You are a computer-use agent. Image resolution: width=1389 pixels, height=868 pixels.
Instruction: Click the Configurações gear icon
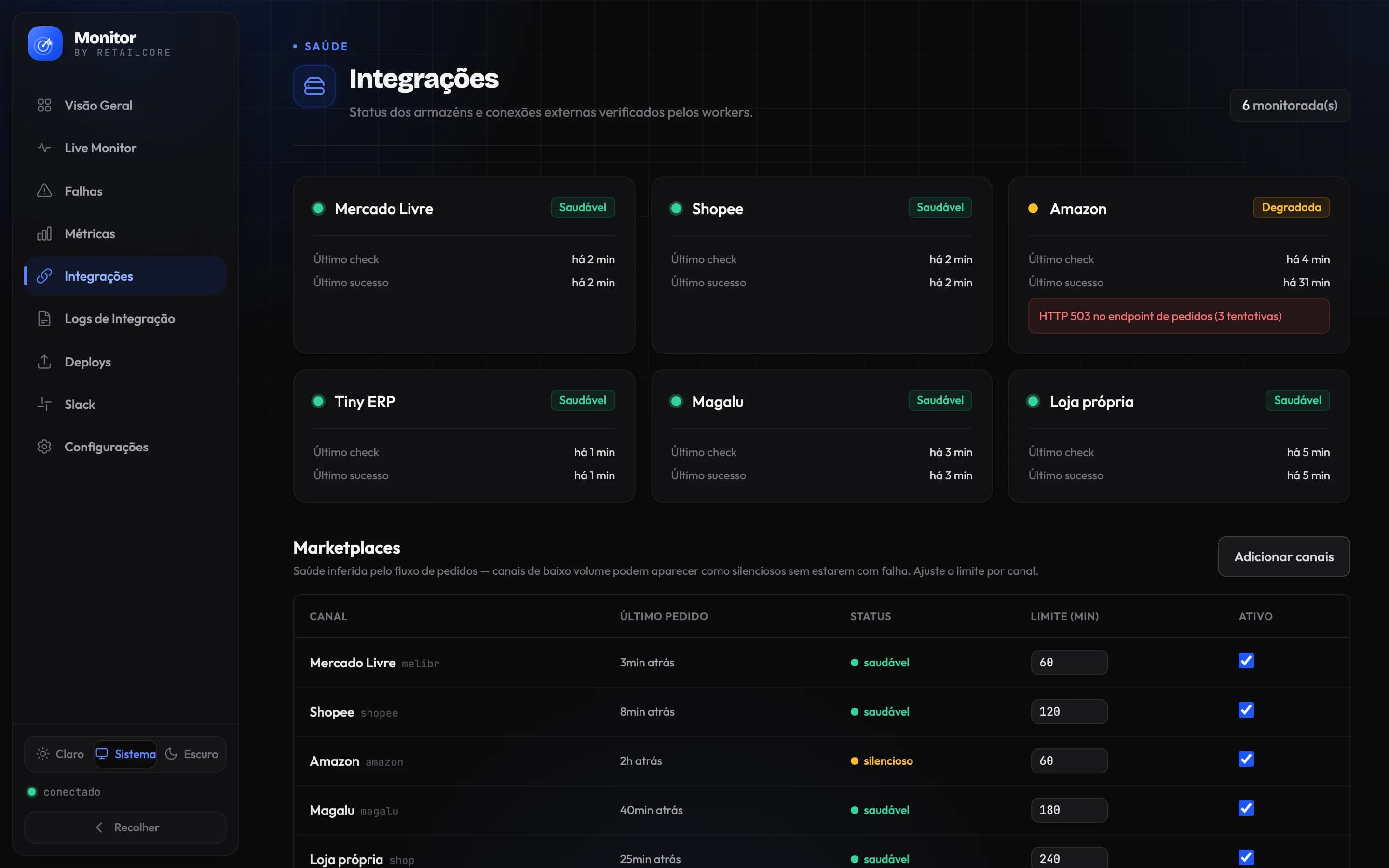pos(44,447)
